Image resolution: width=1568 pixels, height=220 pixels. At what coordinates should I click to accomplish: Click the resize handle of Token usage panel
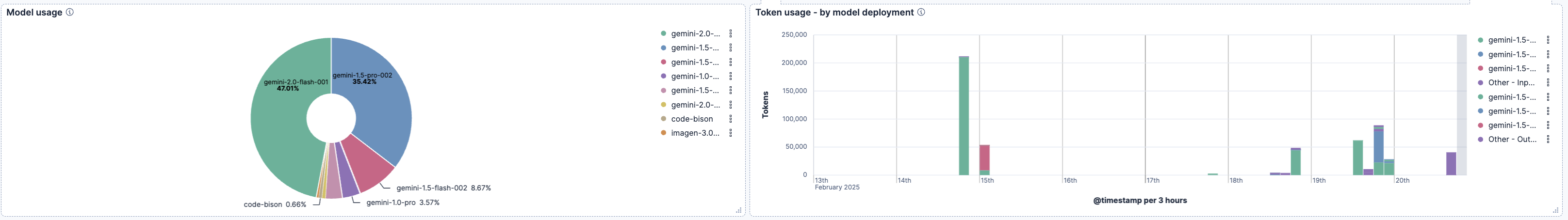1556,210
